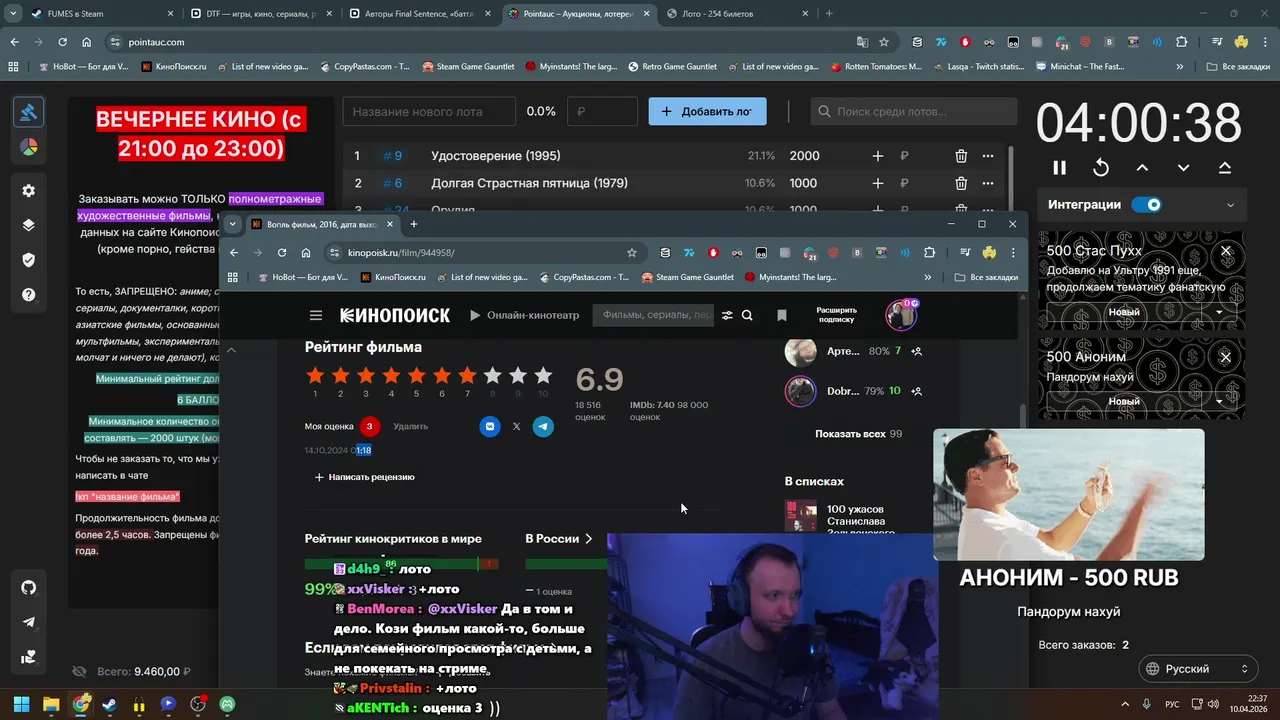
Task: Open Kinopoisk bookmarks icon
Action: (782, 315)
